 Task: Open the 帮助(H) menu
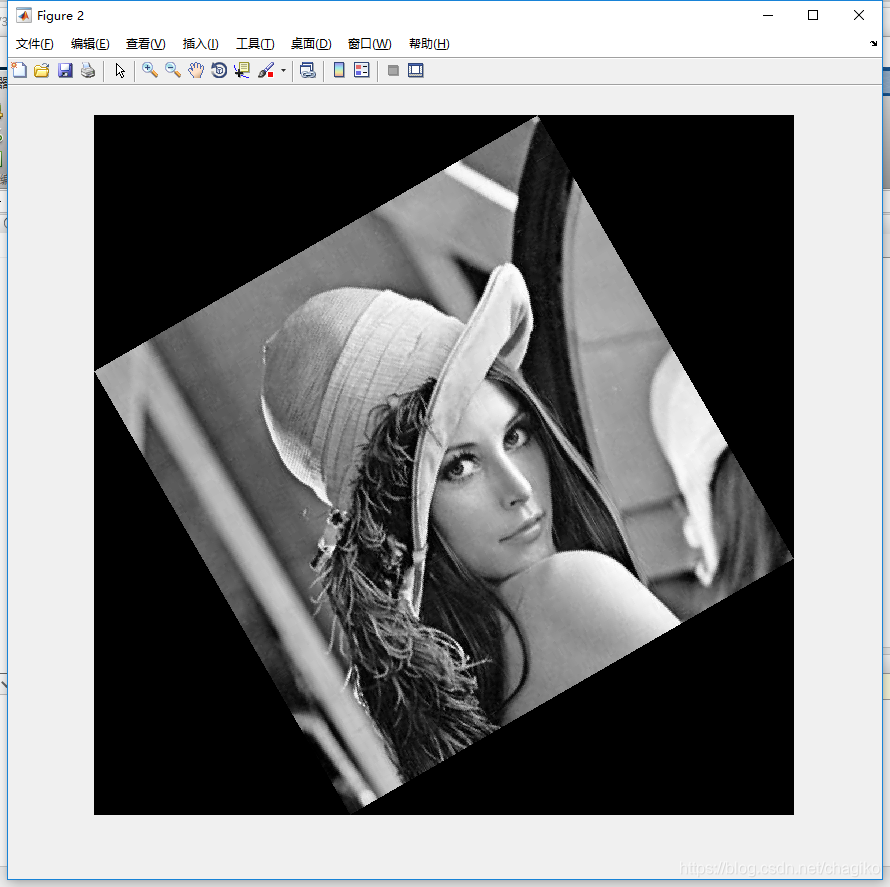[429, 44]
